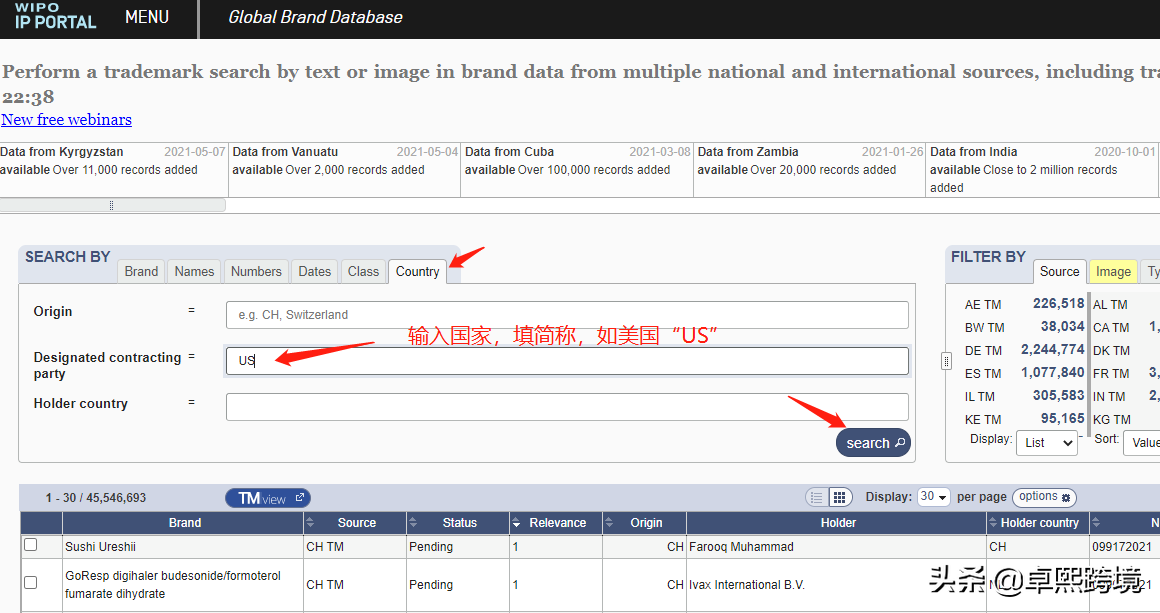
Task: Sort results by Relevance column arrows
Action: 516,523
